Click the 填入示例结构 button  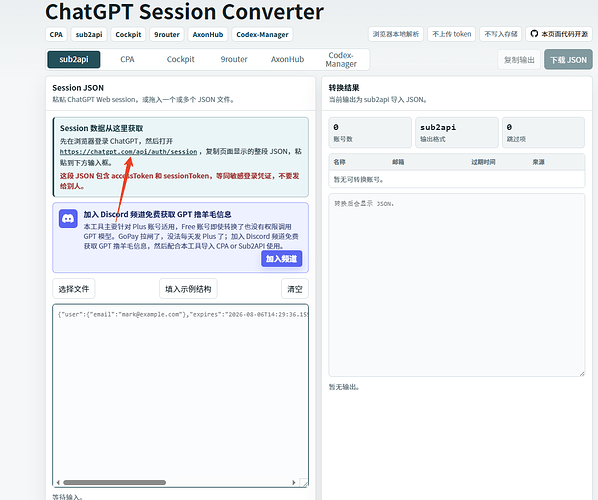coord(188,289)
